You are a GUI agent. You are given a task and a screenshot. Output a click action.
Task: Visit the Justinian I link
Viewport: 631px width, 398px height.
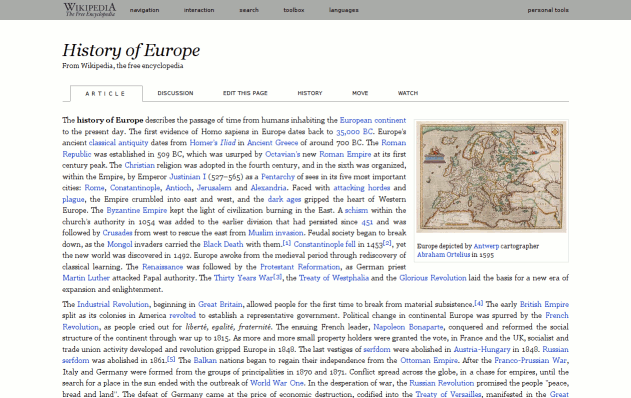[187, 177]
